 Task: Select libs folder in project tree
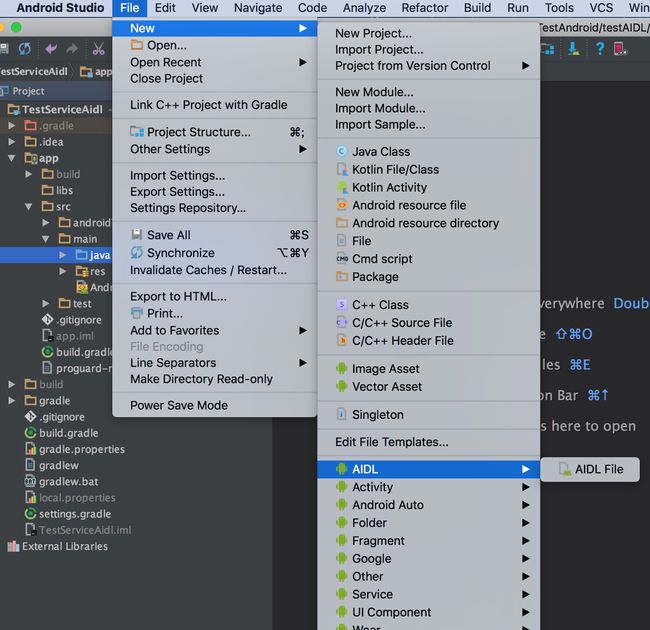coord(57,190)
